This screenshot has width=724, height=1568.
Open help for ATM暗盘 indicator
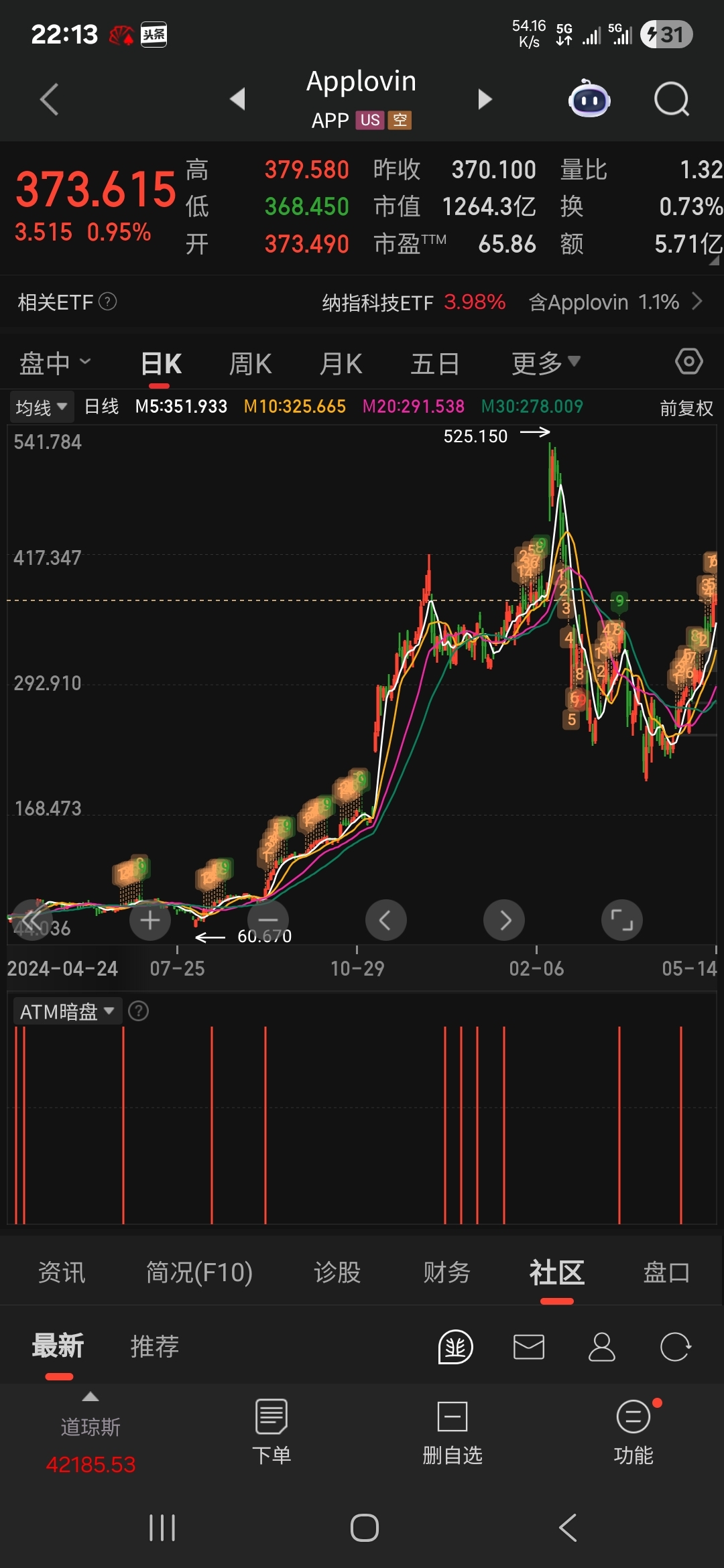[138, 1011]
